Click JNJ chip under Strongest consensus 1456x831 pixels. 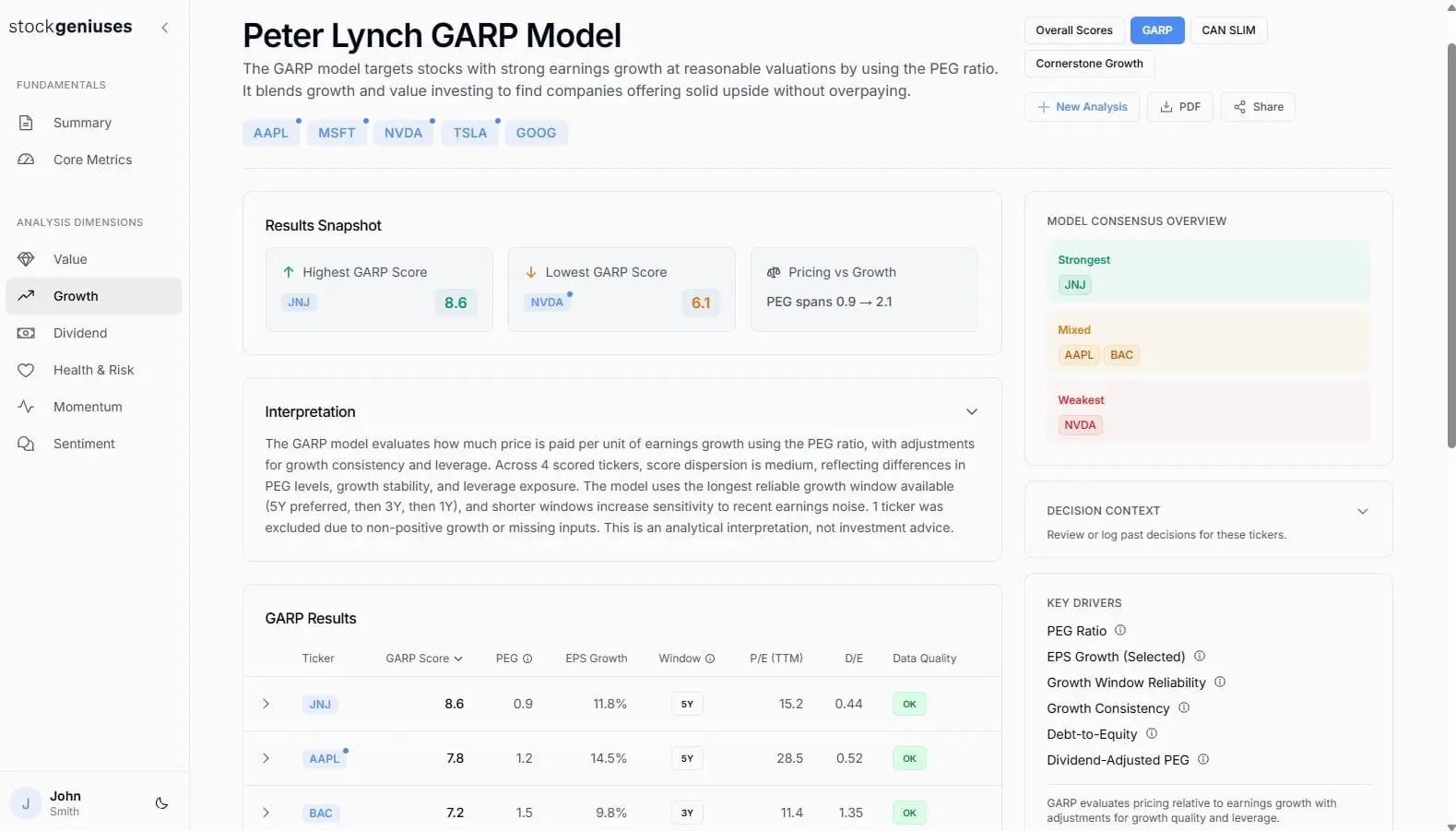click(x=1075, y=285)
